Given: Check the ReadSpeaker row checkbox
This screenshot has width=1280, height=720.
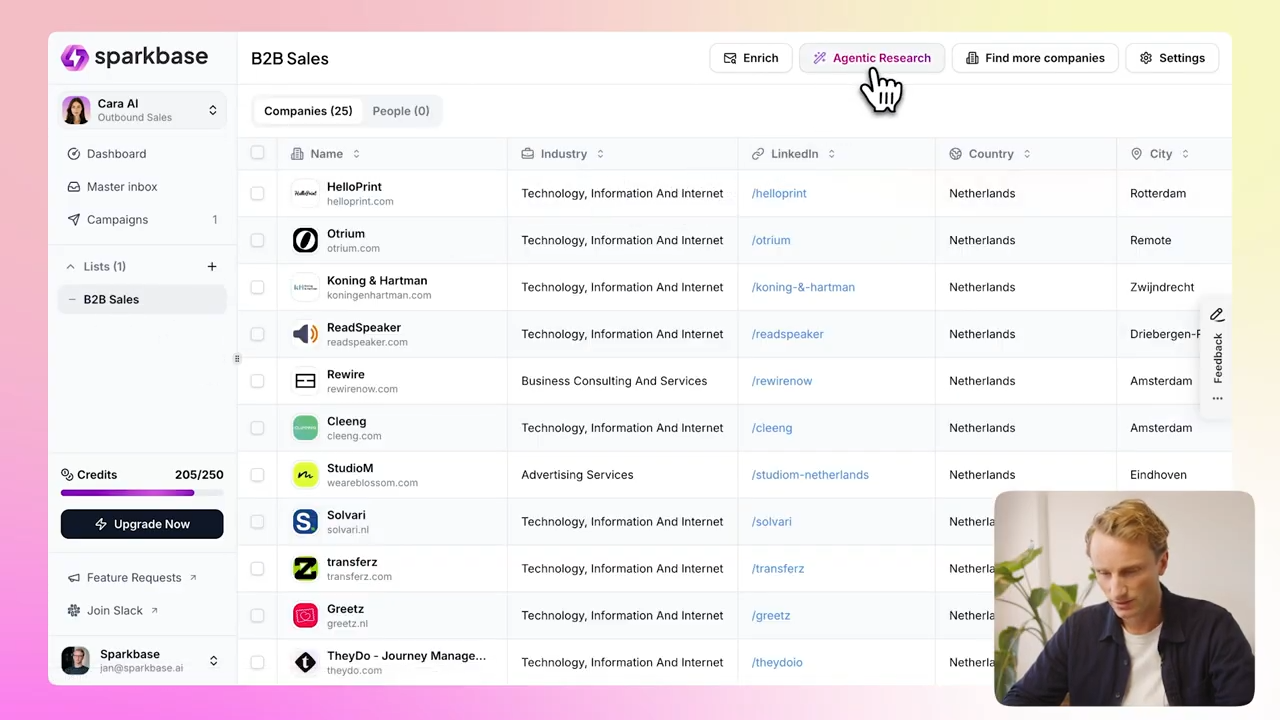Looking at the screenshot, I should click(x=257, y=335).
